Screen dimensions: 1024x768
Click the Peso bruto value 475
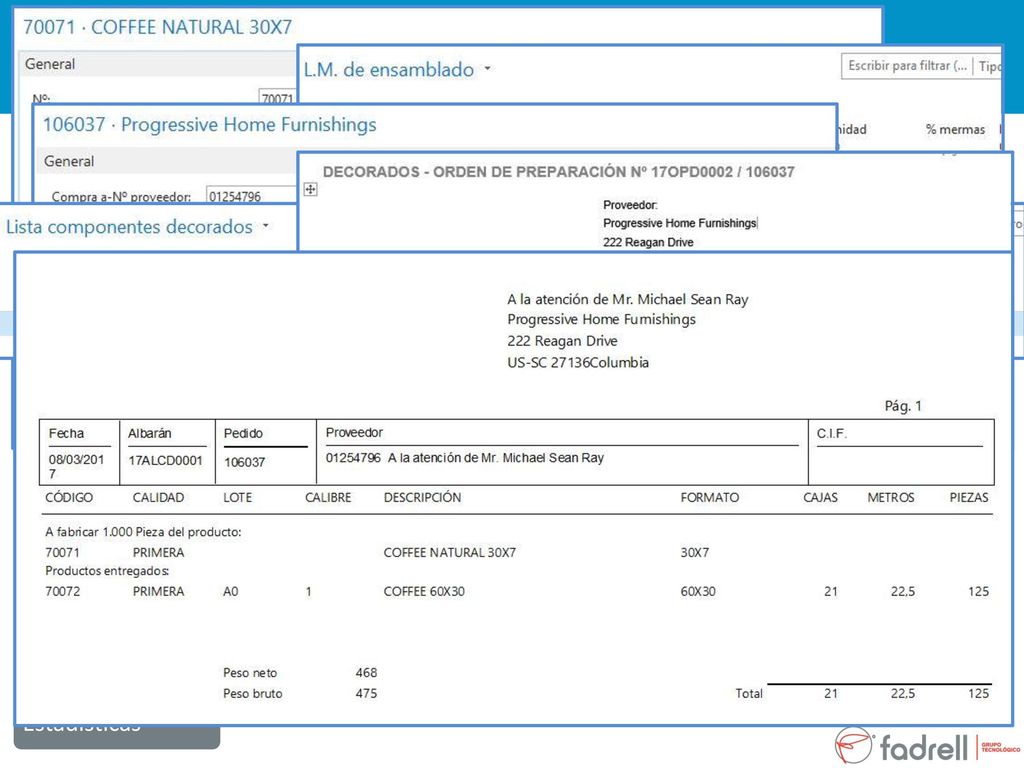(366, 694)
